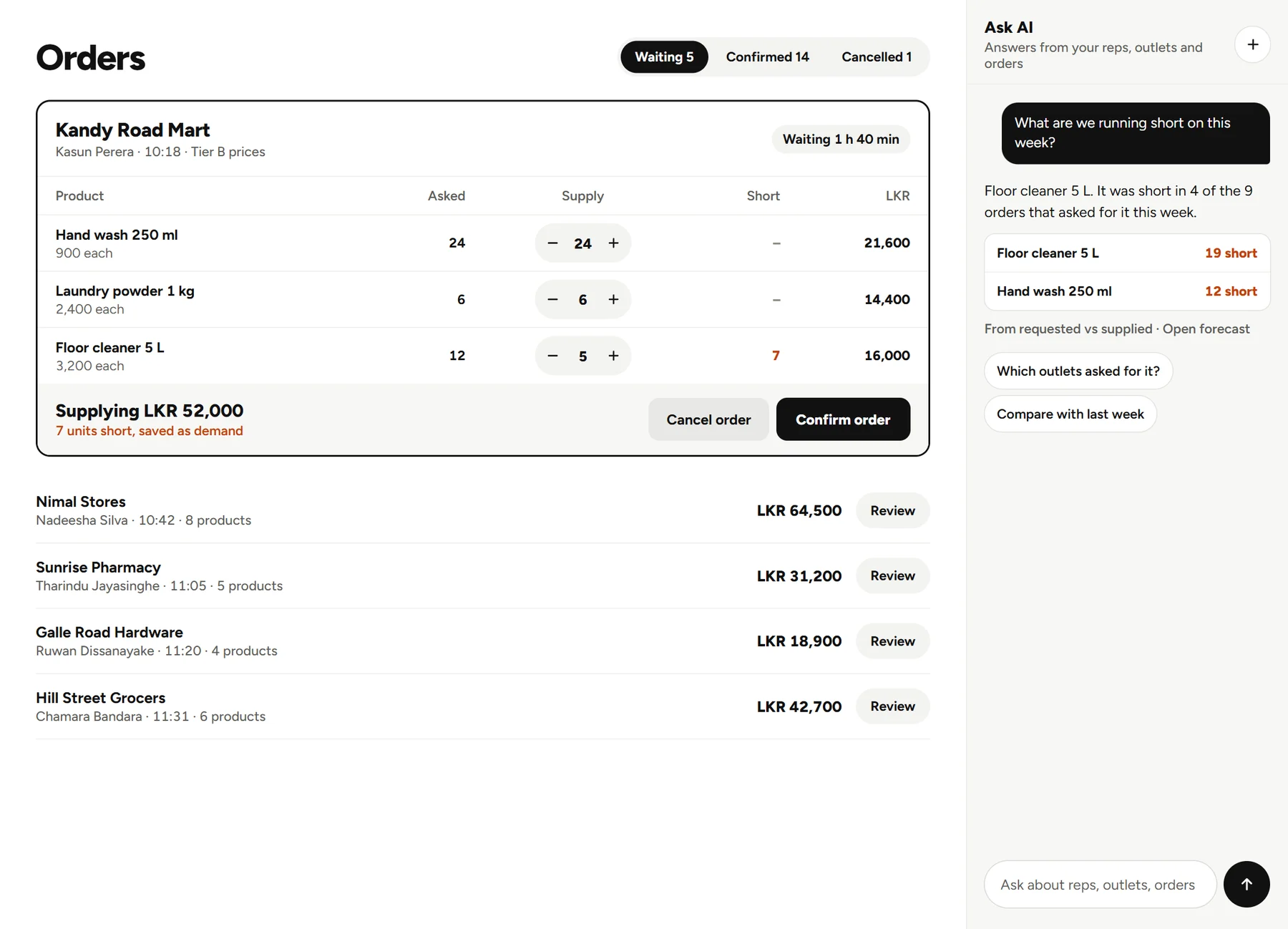Switch to the Waiting 5 tab
Image resolution: width=1288 pixels, height=929 pixels.
(x=664, y=57)
